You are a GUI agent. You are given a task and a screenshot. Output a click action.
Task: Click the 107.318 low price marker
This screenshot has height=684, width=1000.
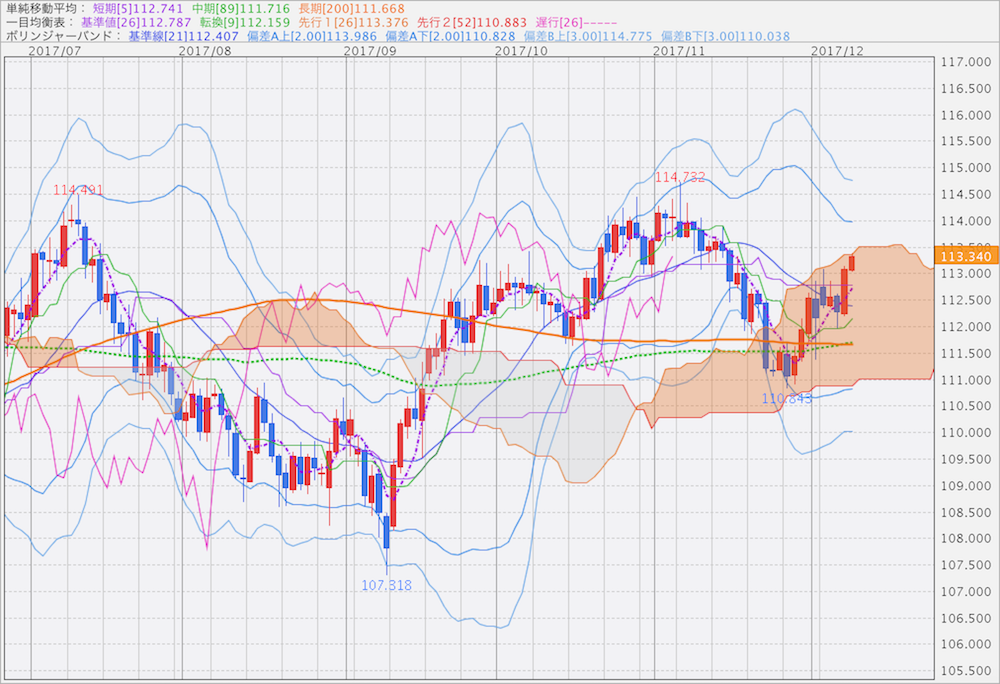click(x=385, y=585)
